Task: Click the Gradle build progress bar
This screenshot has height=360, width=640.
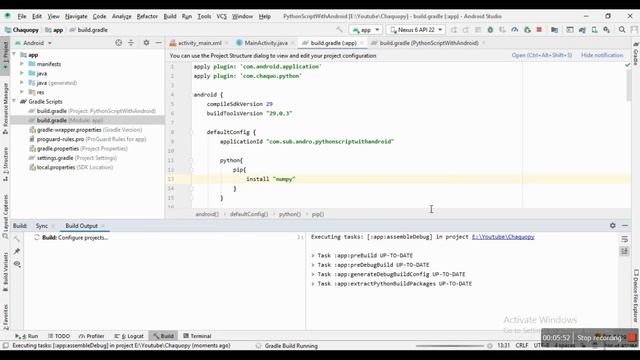Action: [x=449, y=346]
